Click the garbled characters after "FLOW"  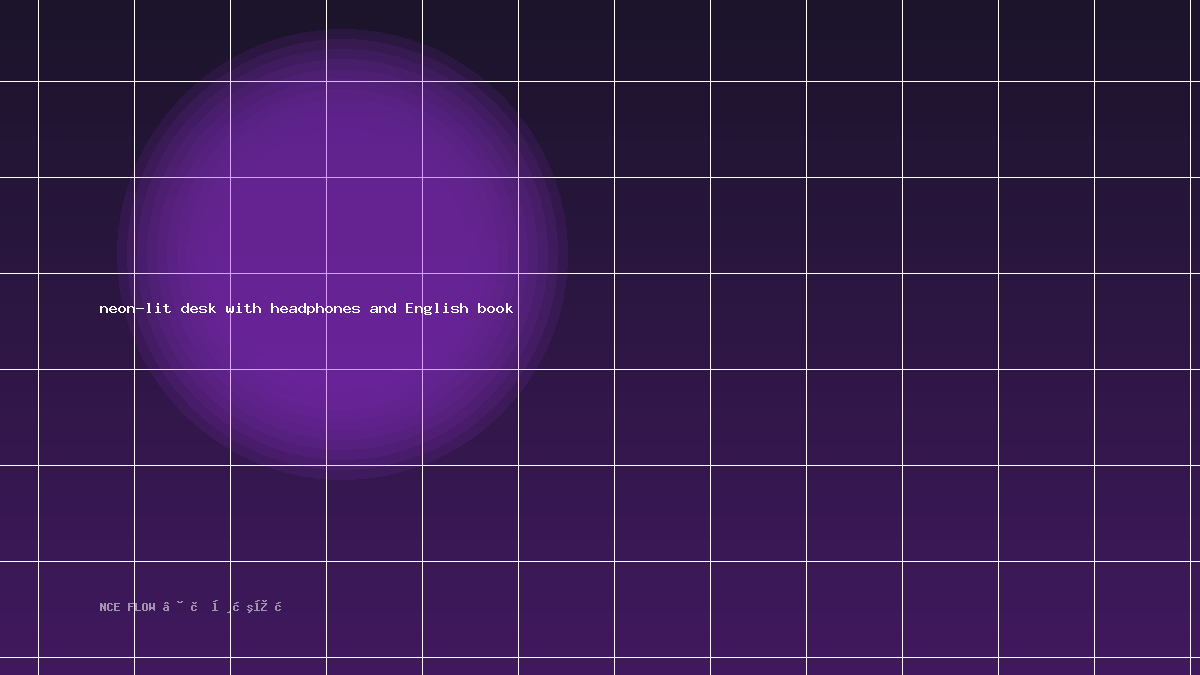tap(222, 606)
